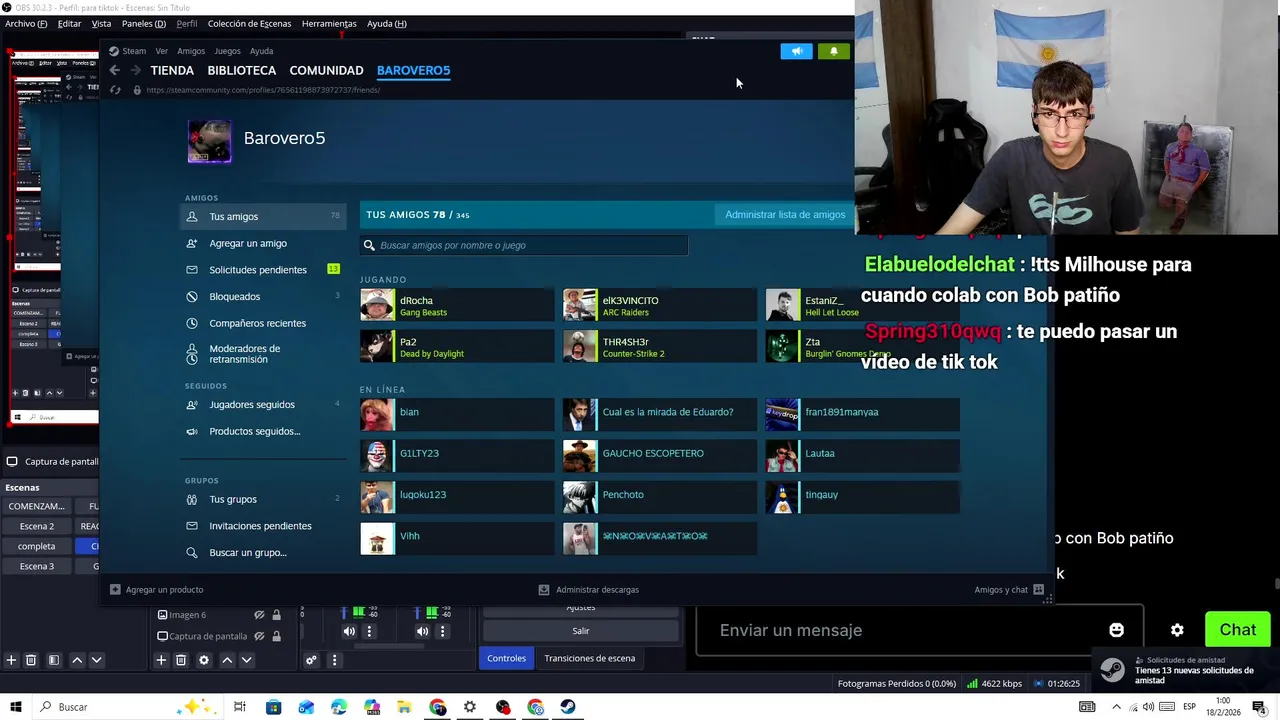
Task: Click the search magnifier in friends search
Action: coord(369,245)
